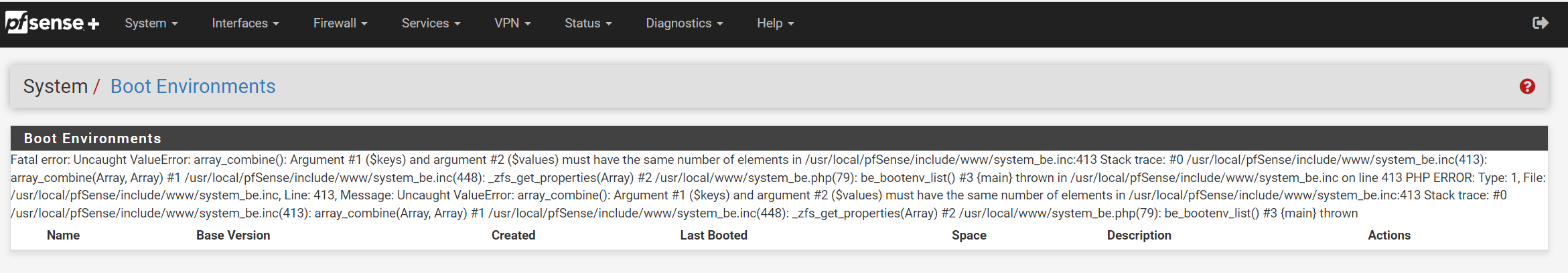Click the logout icon in navbar
The width and height of the screenshot is (1568, 273).
(x=1540, y=23)
